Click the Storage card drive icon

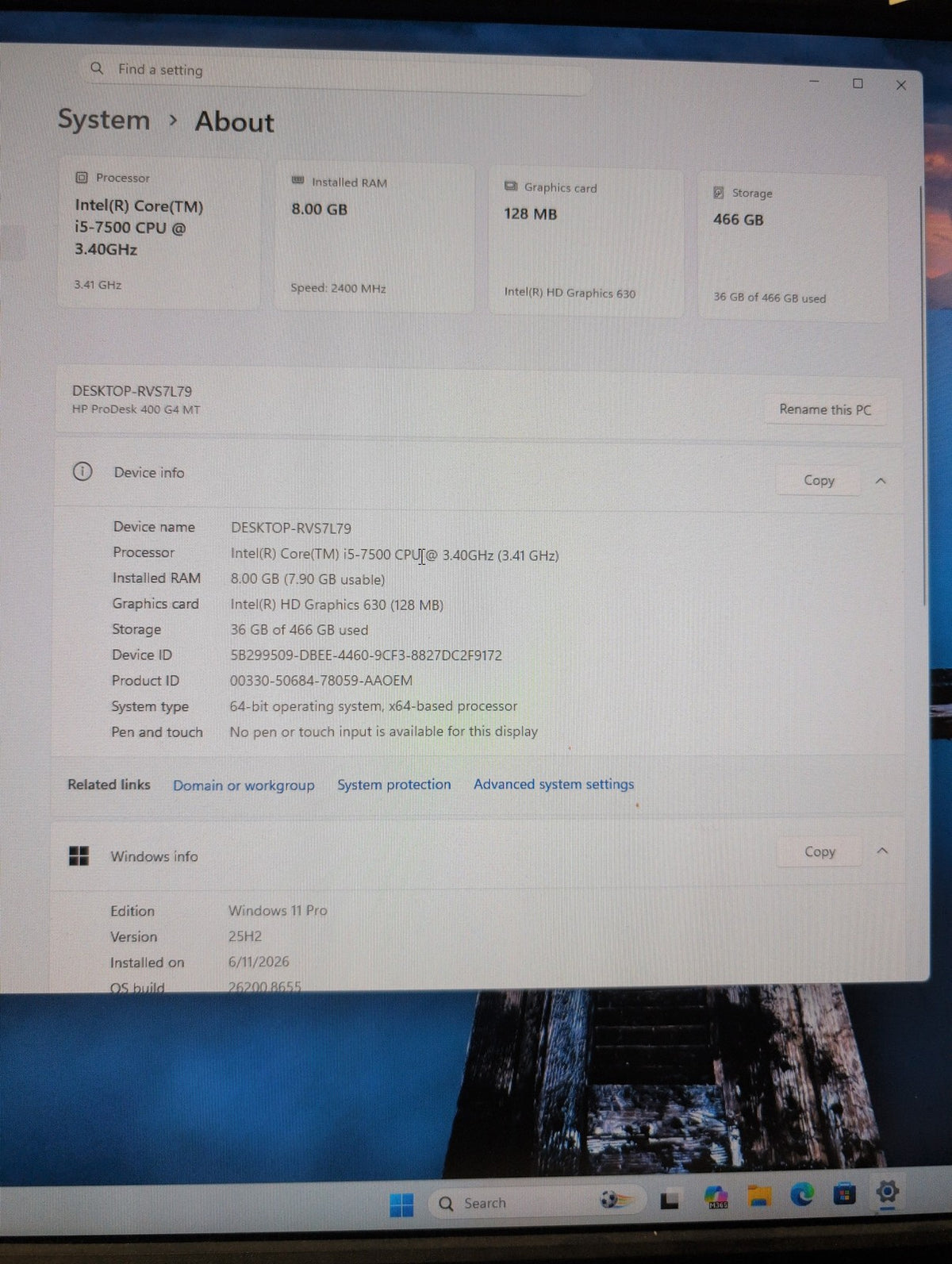pyautogui.click(x=719, y=192)
